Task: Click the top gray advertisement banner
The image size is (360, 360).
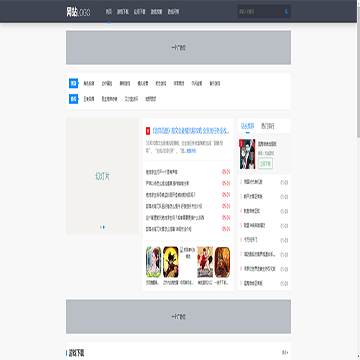Action: (178, 48)
